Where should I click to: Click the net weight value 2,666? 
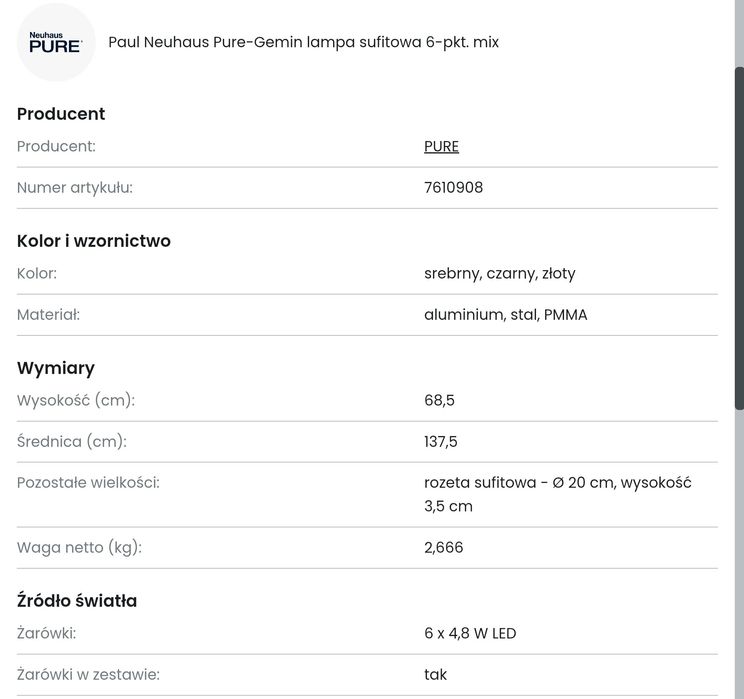point(443,547)
